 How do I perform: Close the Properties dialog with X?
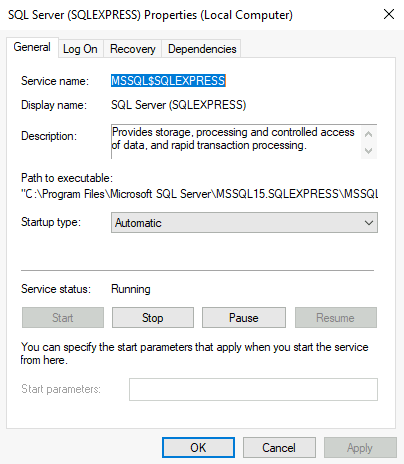point(389,14)
